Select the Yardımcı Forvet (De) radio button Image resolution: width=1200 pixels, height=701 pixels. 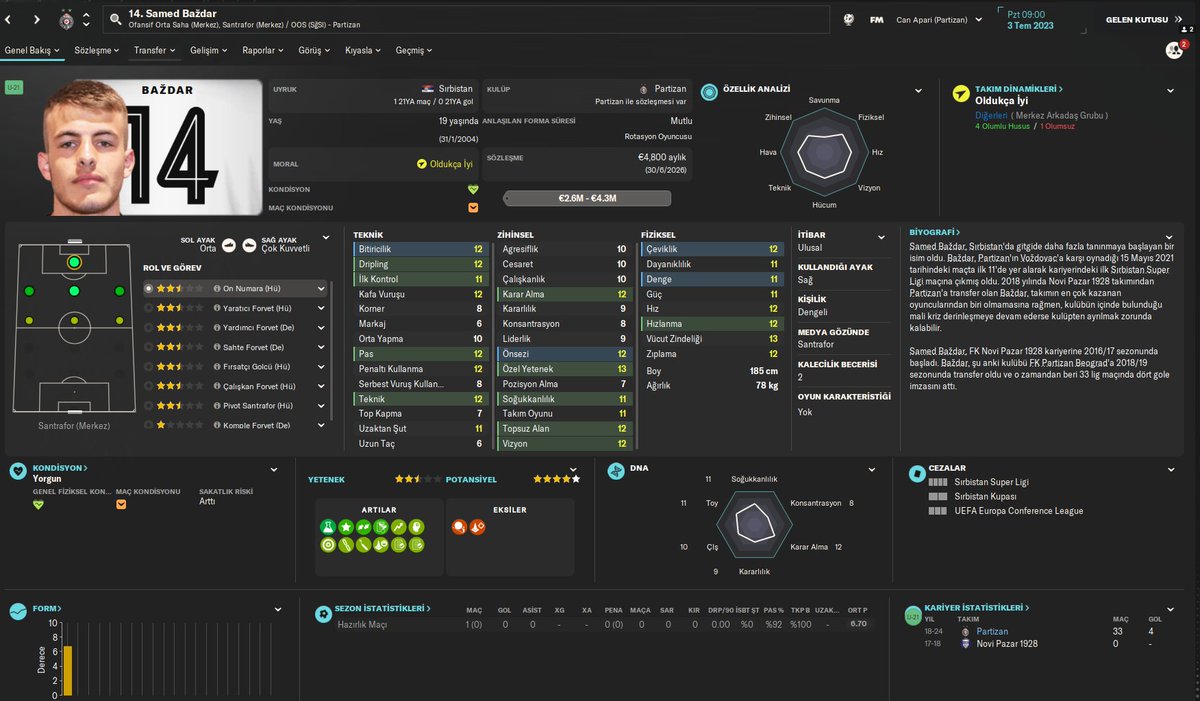click(149, 327)
